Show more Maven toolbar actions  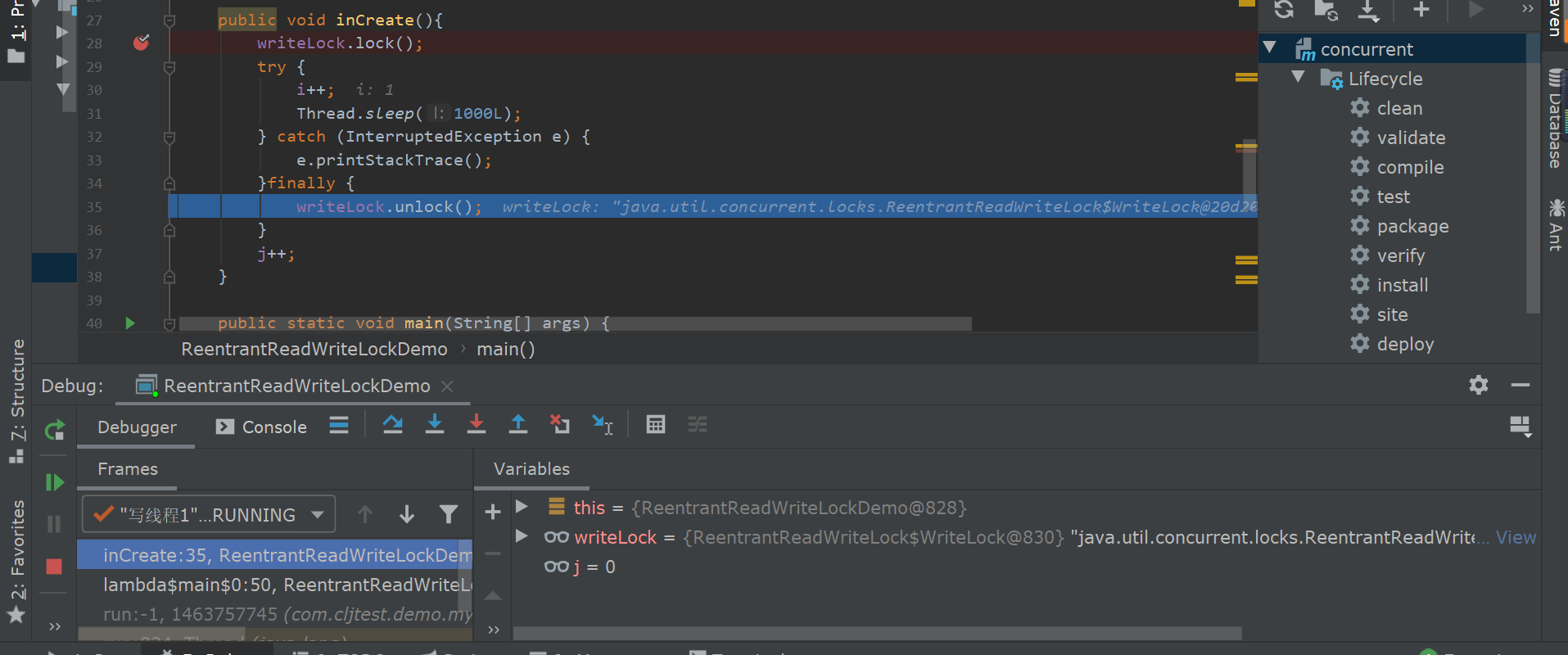tap(1528, 9)
